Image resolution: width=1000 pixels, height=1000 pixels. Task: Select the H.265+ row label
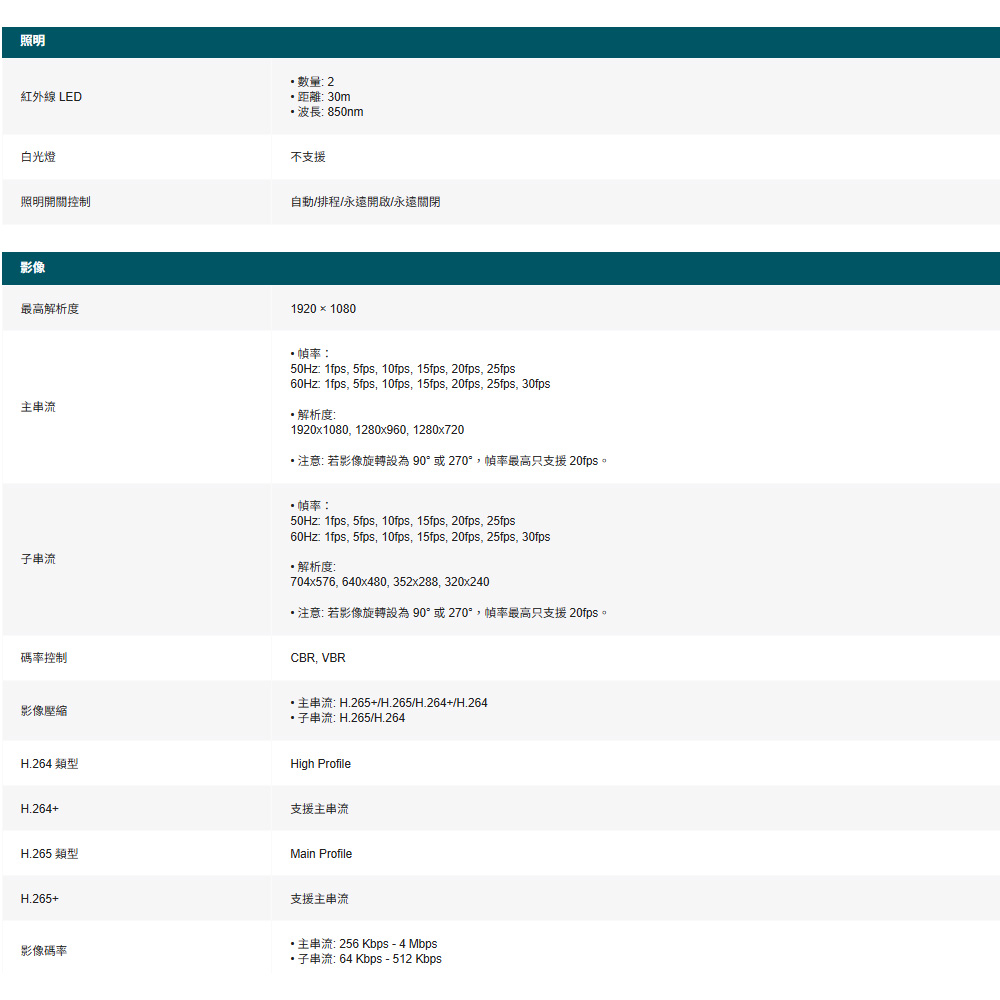tap(40, 899)
